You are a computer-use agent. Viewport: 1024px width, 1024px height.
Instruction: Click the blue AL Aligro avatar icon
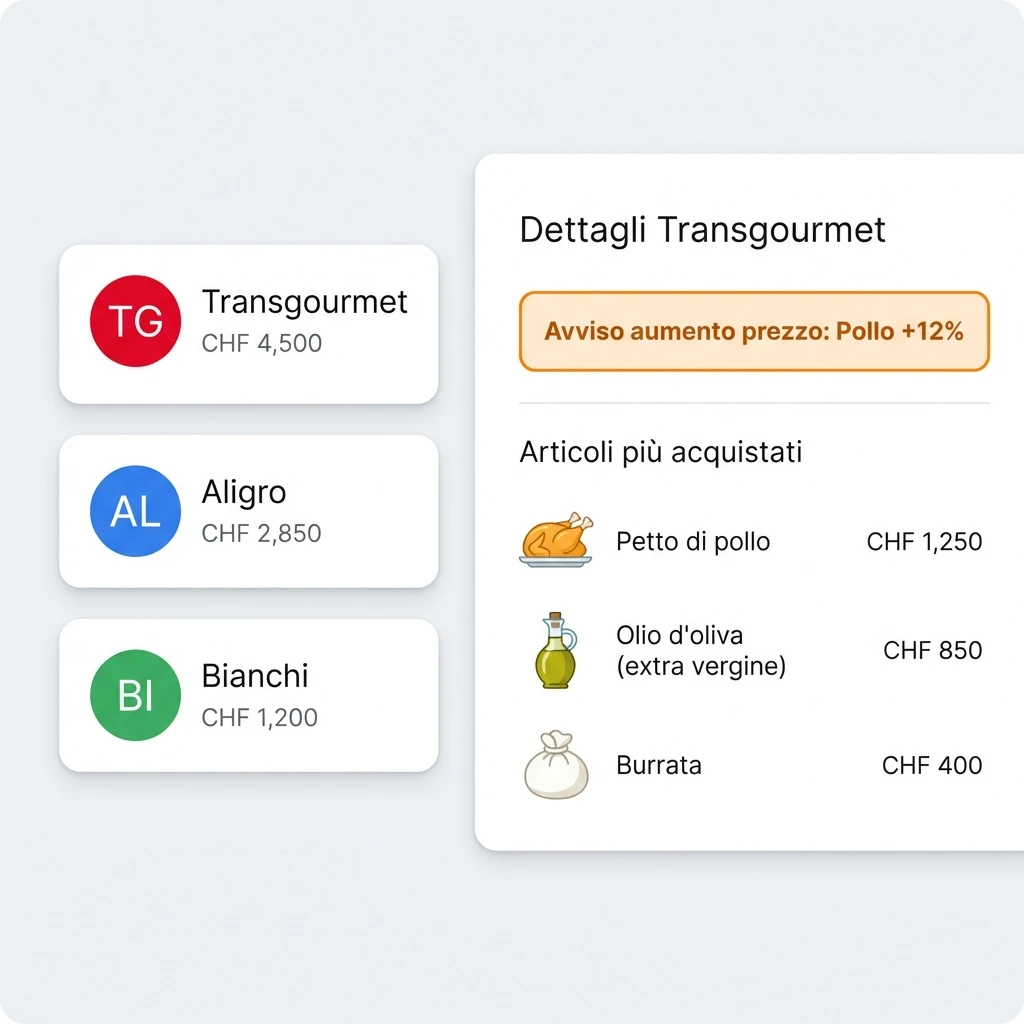pos(135,511)
